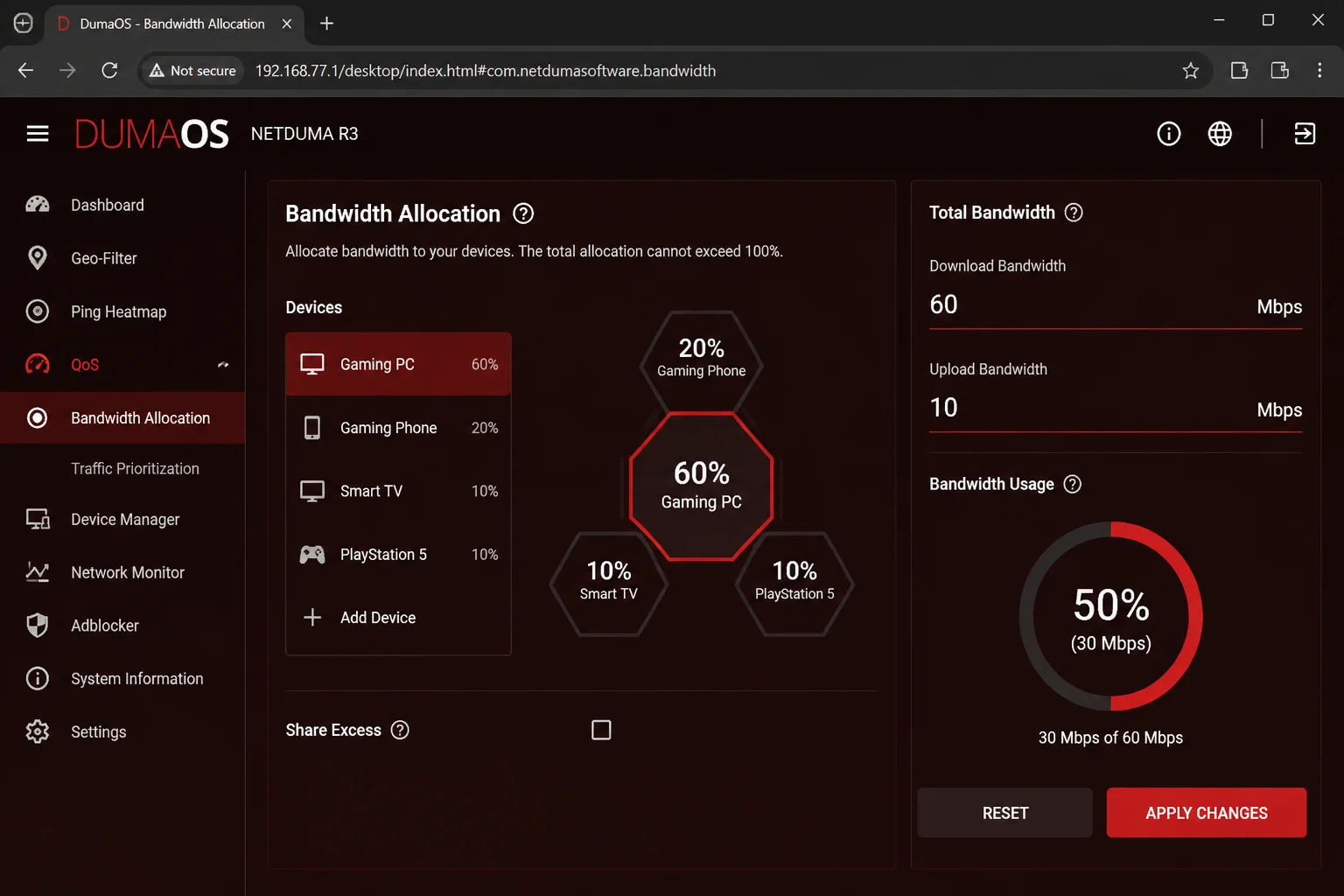Click the Gaming Phone device icon
The width and height of the screenshot is (1344, 896).
pyautogui.click(x=312, y=428)
